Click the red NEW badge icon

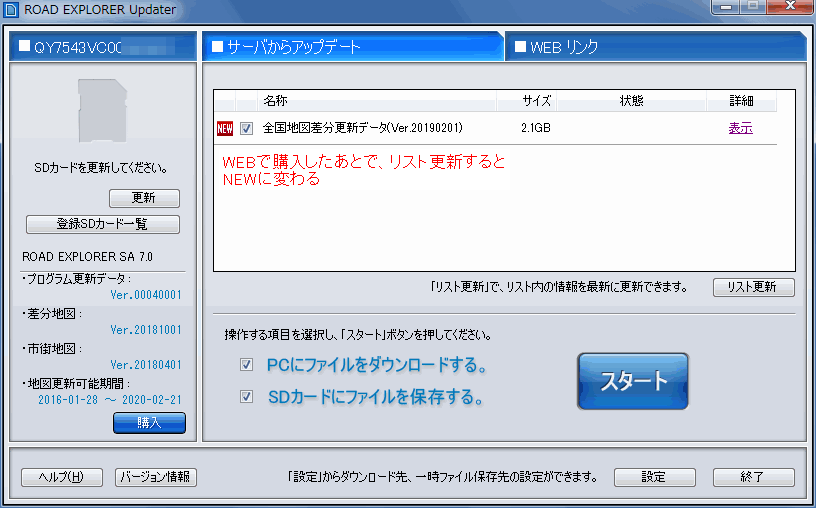pos(225,128)
